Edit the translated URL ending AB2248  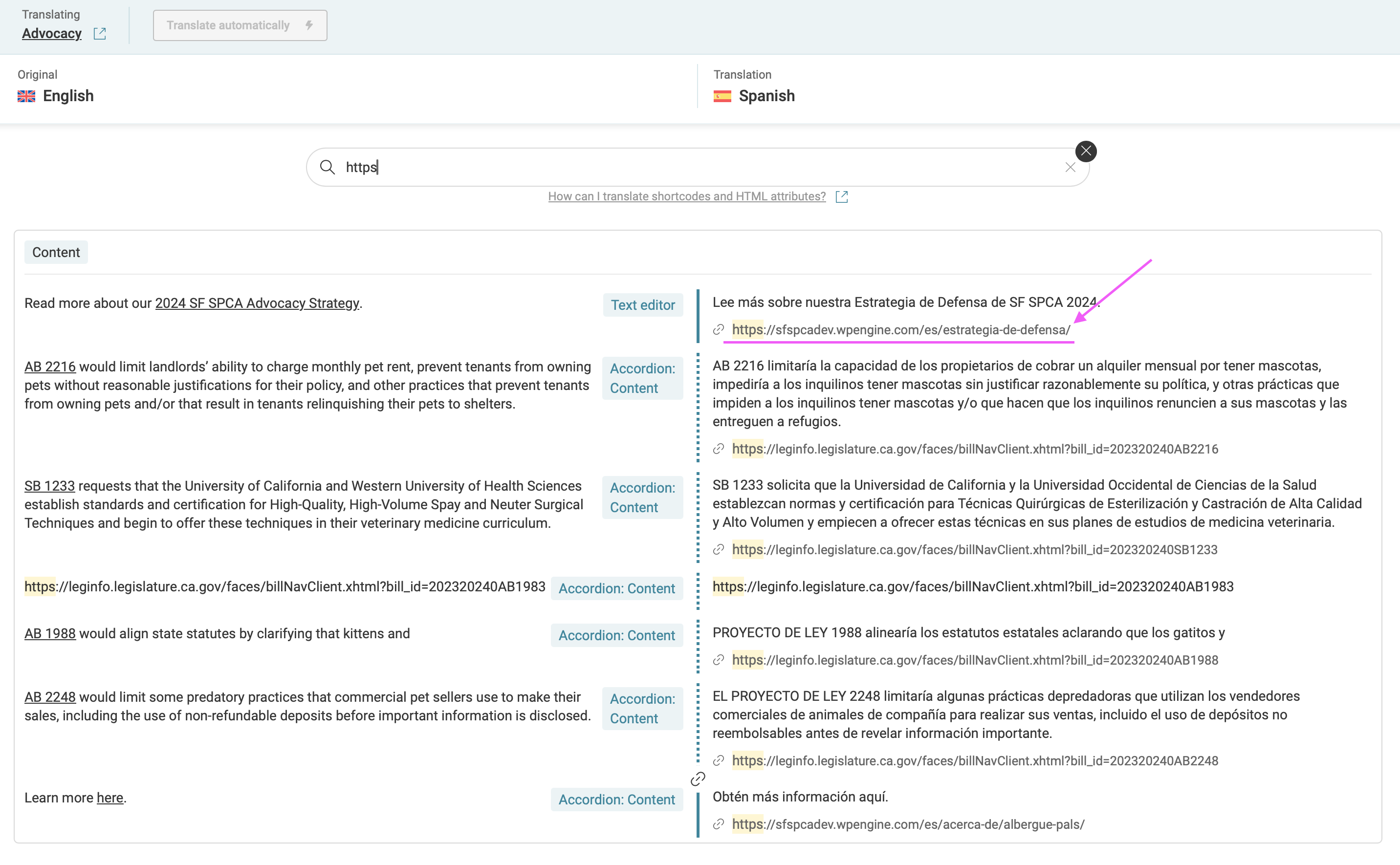click(x=975, y=761)
